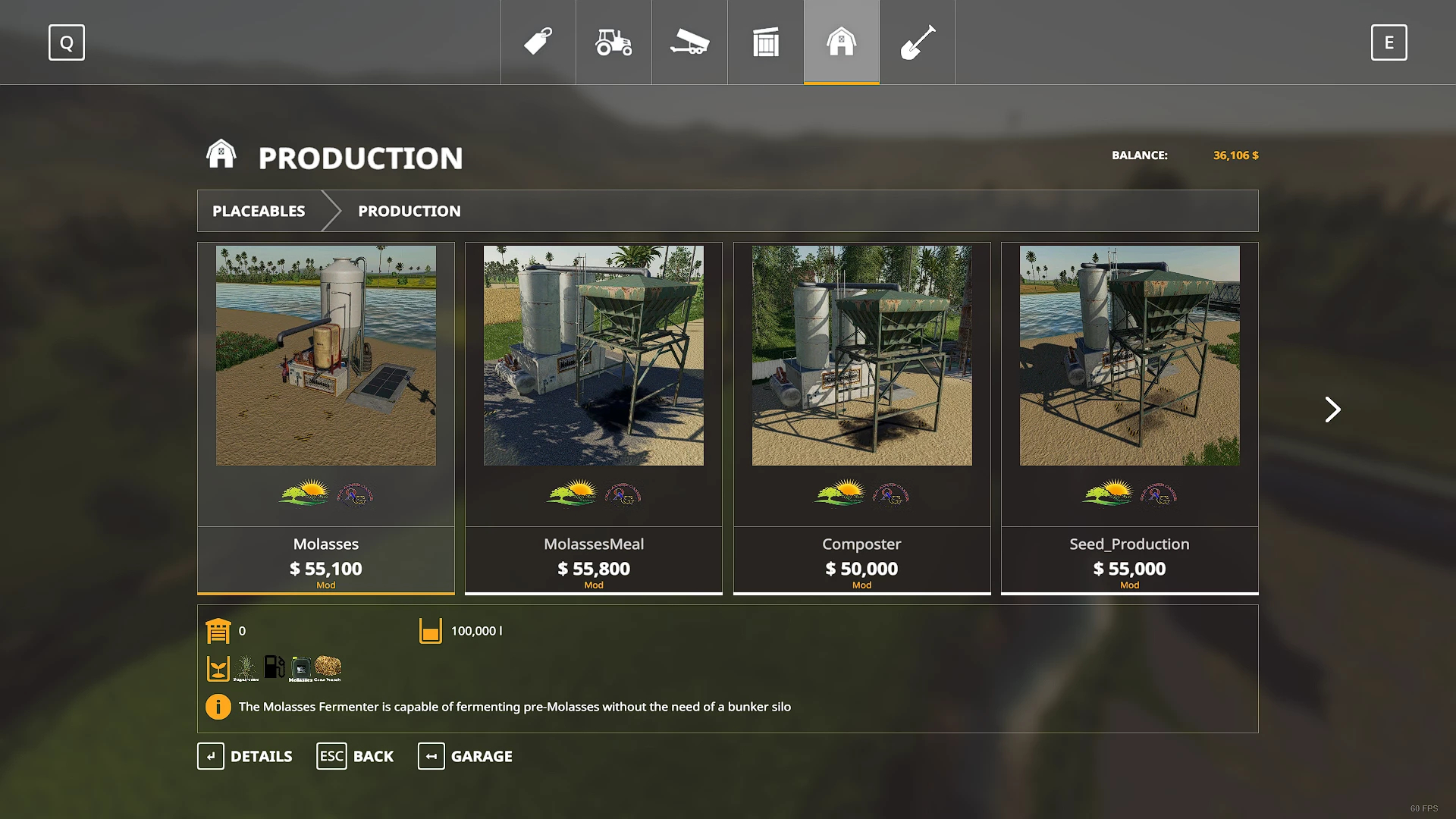This screenshot has width=1456, height=819.
Task: Select the MolassesMeal production thumbnail
Action: coord(593,355)
